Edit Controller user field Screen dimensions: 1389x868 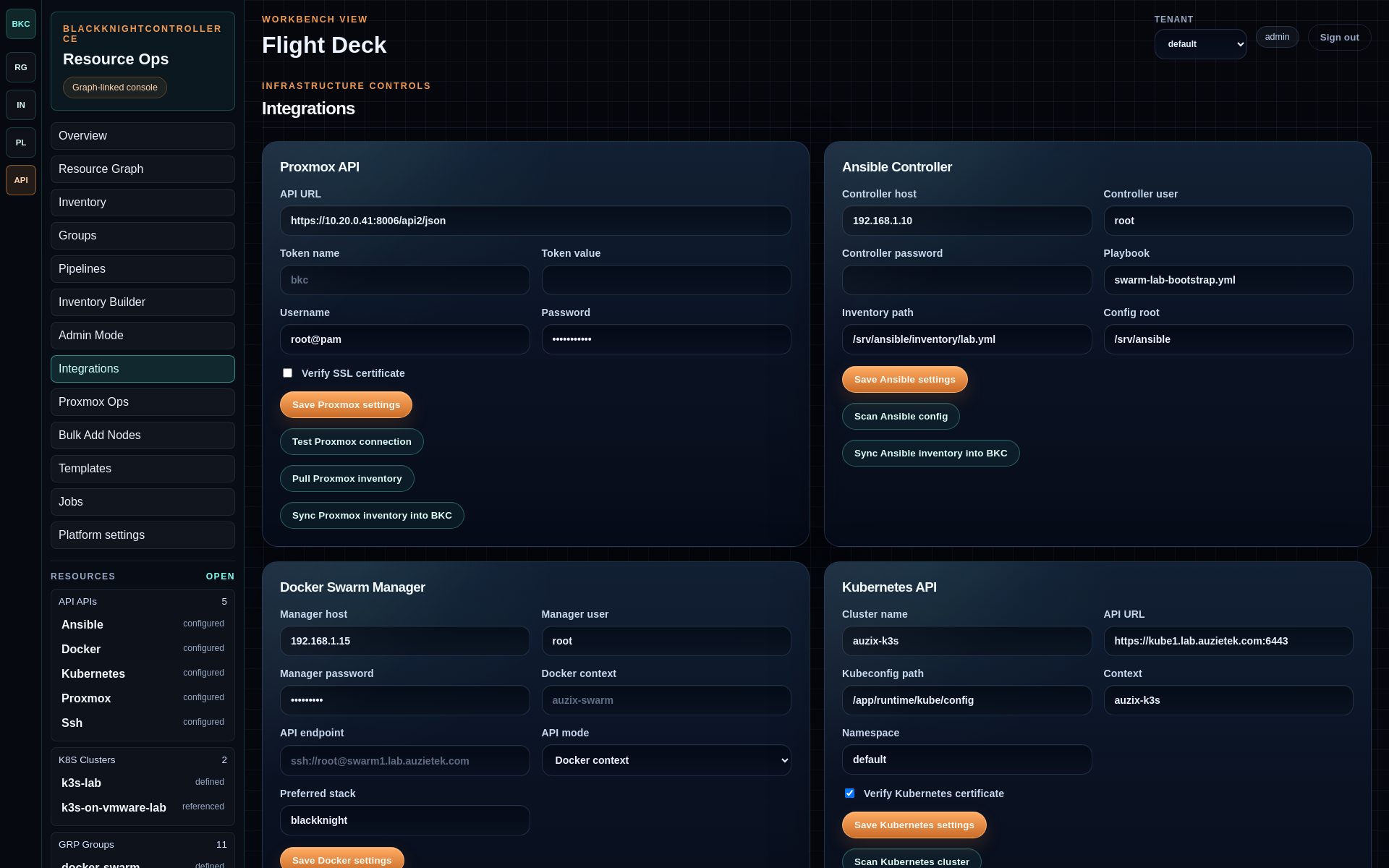pyautogui.click(x=1228, y=221)
